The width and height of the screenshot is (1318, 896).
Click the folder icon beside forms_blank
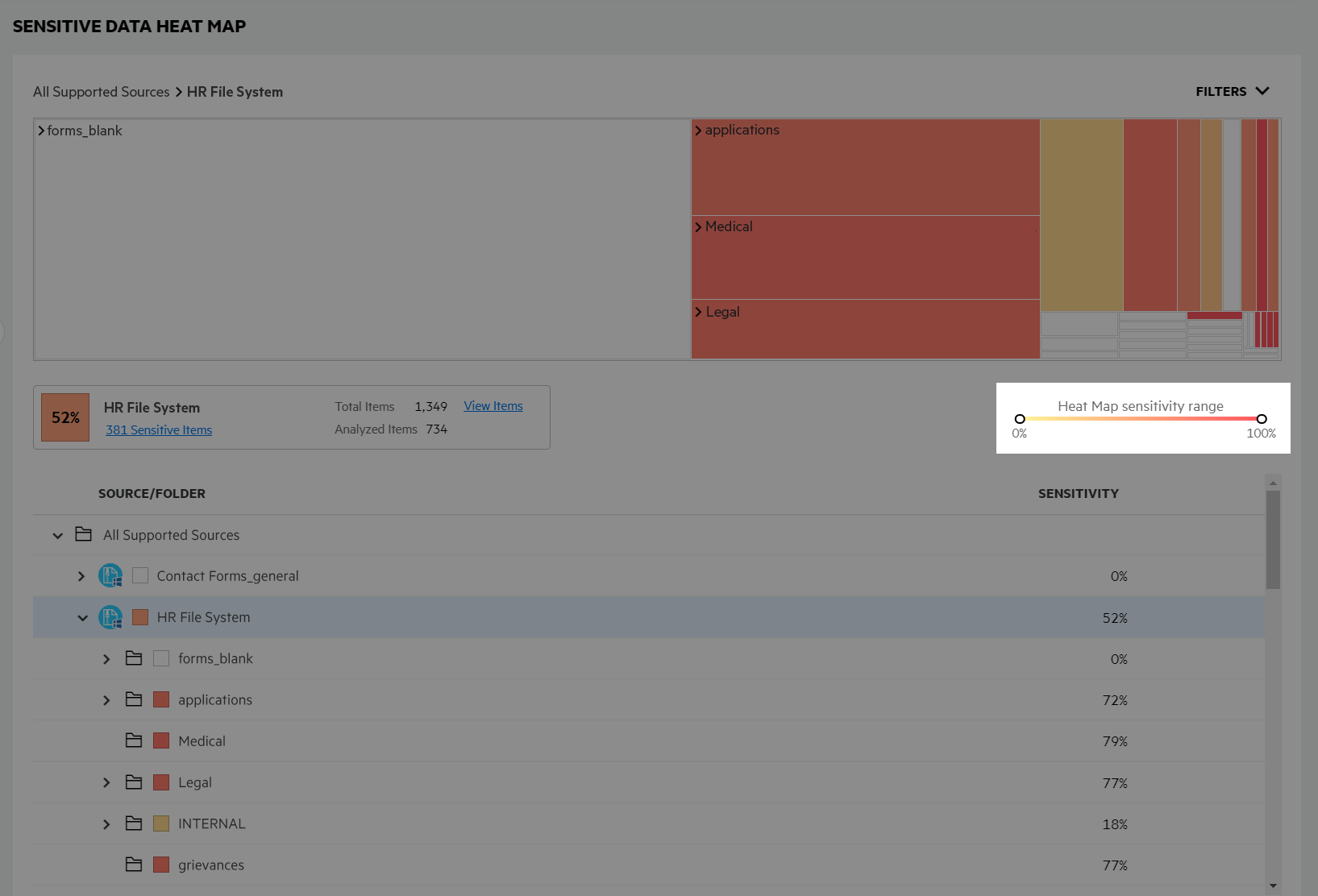click(134, 659)
